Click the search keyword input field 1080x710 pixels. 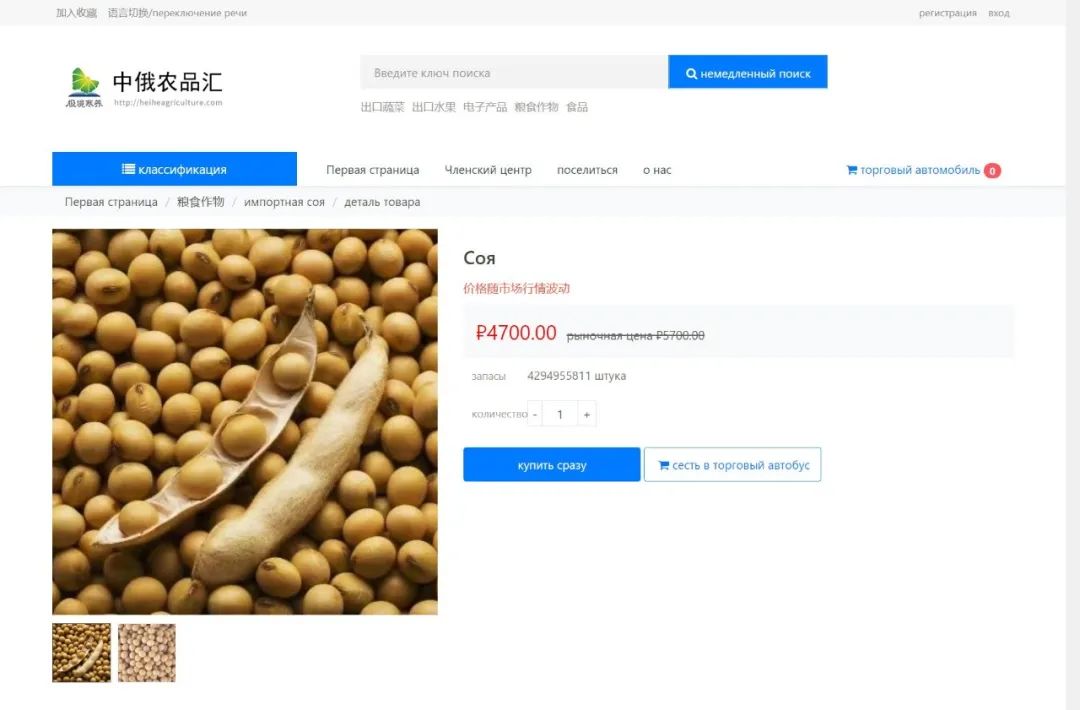(514, 72)
